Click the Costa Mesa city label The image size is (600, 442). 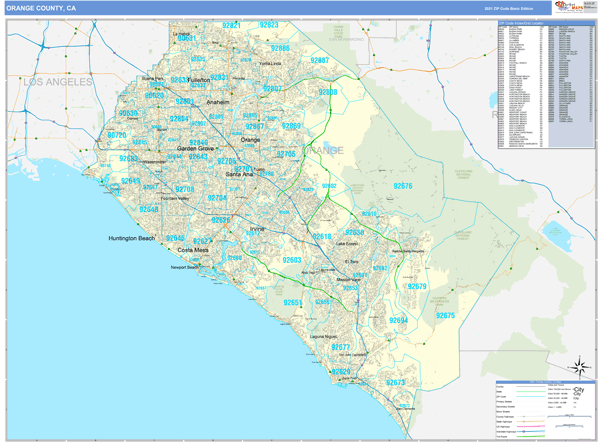tap(193, 250)
